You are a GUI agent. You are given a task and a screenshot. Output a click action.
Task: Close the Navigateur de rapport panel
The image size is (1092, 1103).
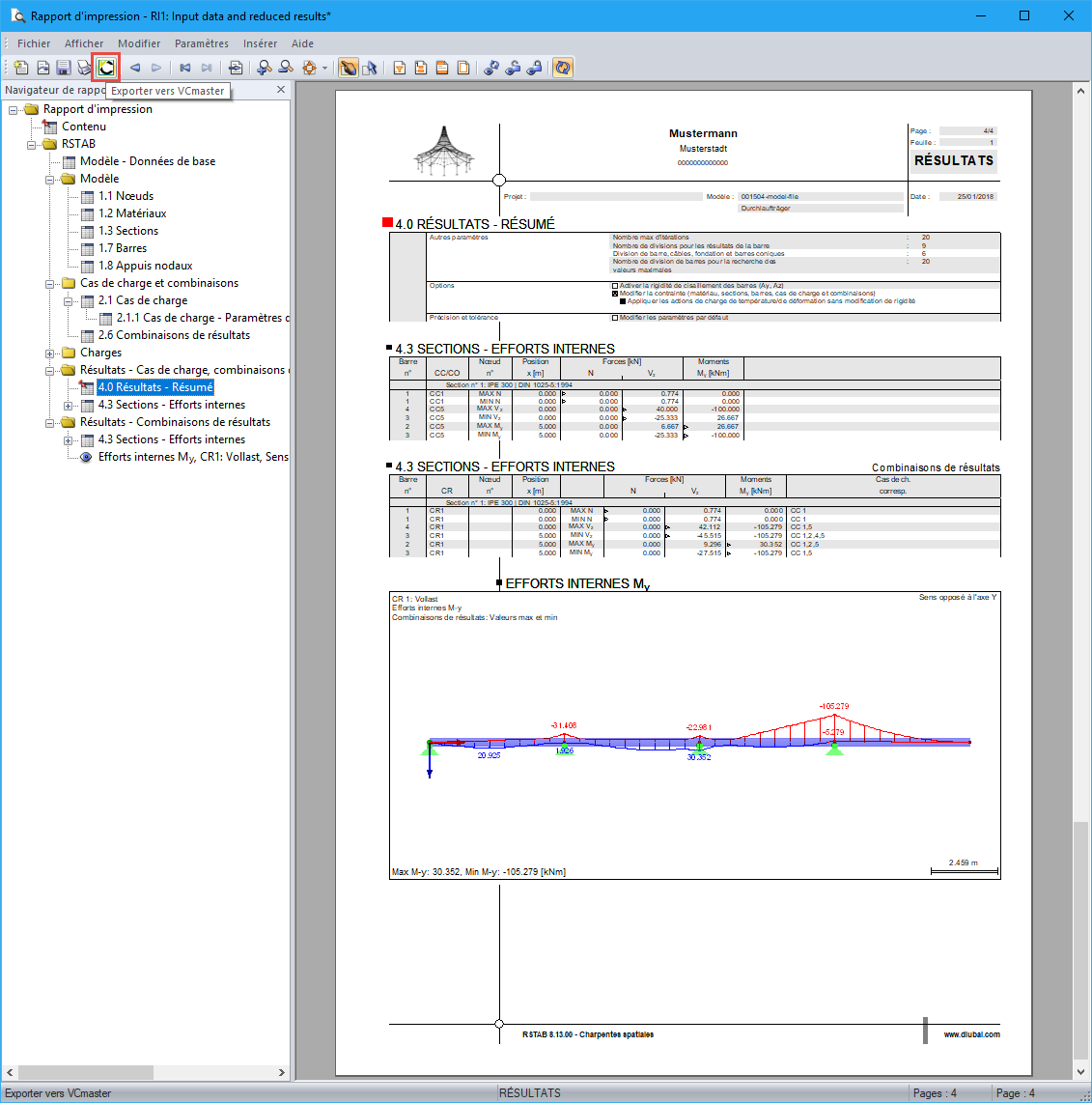point(281,89)
